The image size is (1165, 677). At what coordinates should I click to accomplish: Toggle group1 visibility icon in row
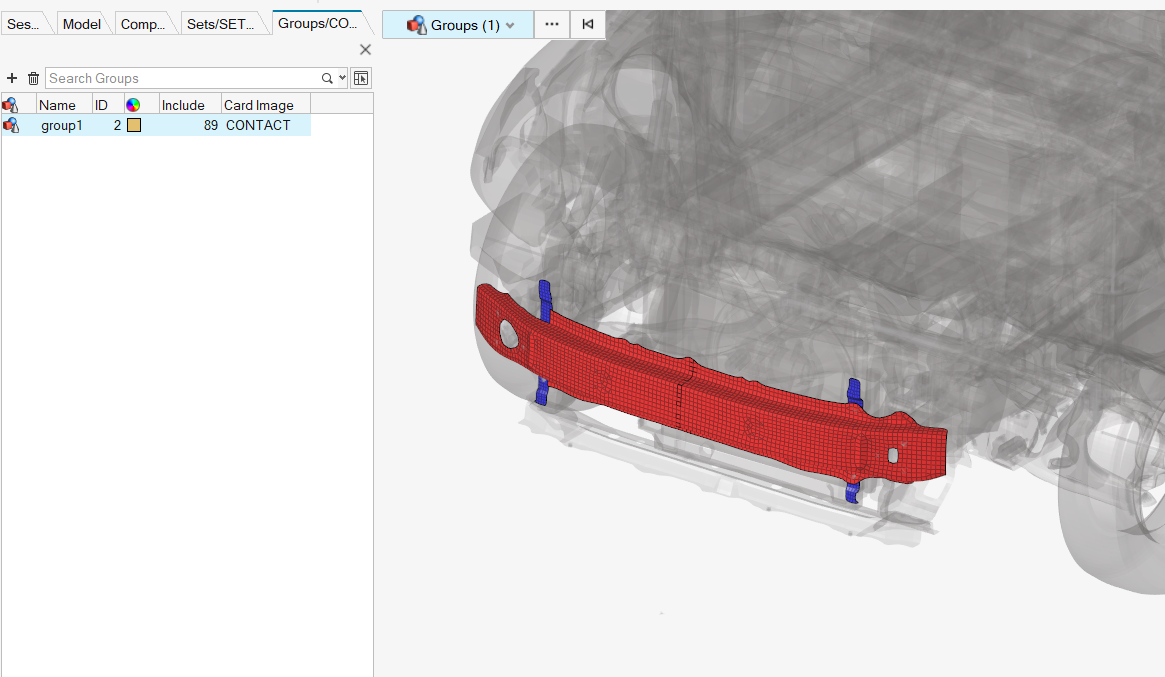point(11,125)
